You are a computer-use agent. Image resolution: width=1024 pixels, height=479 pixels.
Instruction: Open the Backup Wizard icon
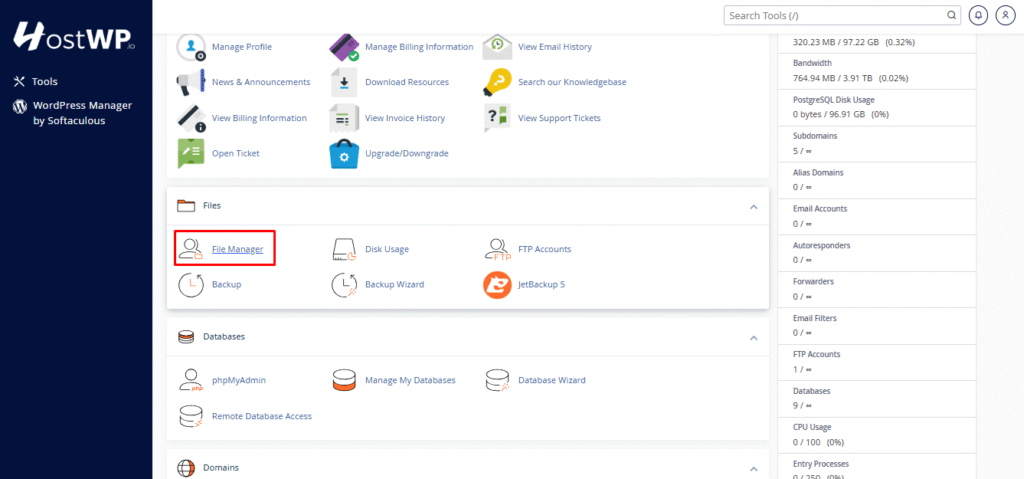[344, 284]
